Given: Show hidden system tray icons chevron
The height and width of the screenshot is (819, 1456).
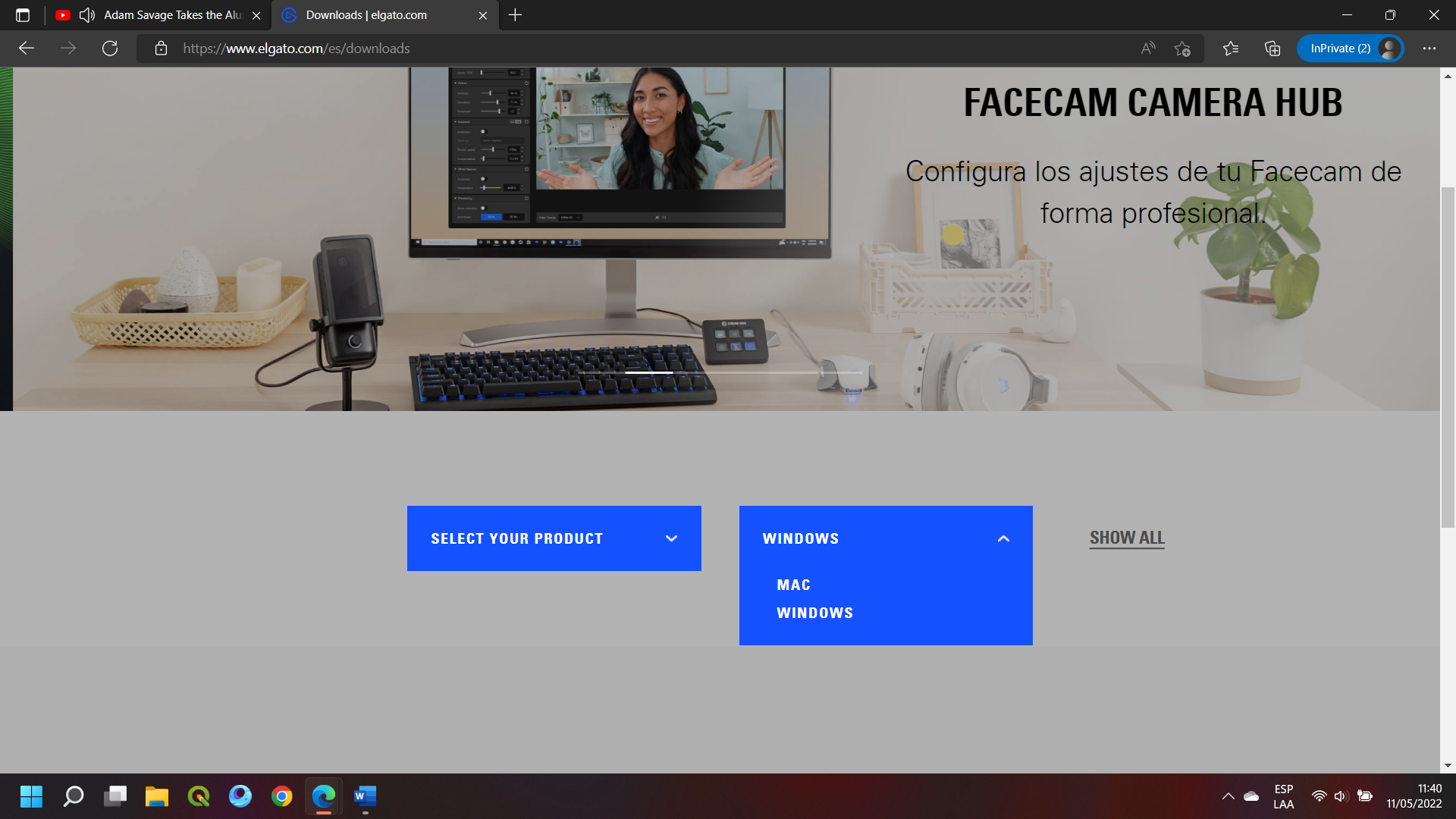Looking at the screenshot, I should (x=1228, y=796).
